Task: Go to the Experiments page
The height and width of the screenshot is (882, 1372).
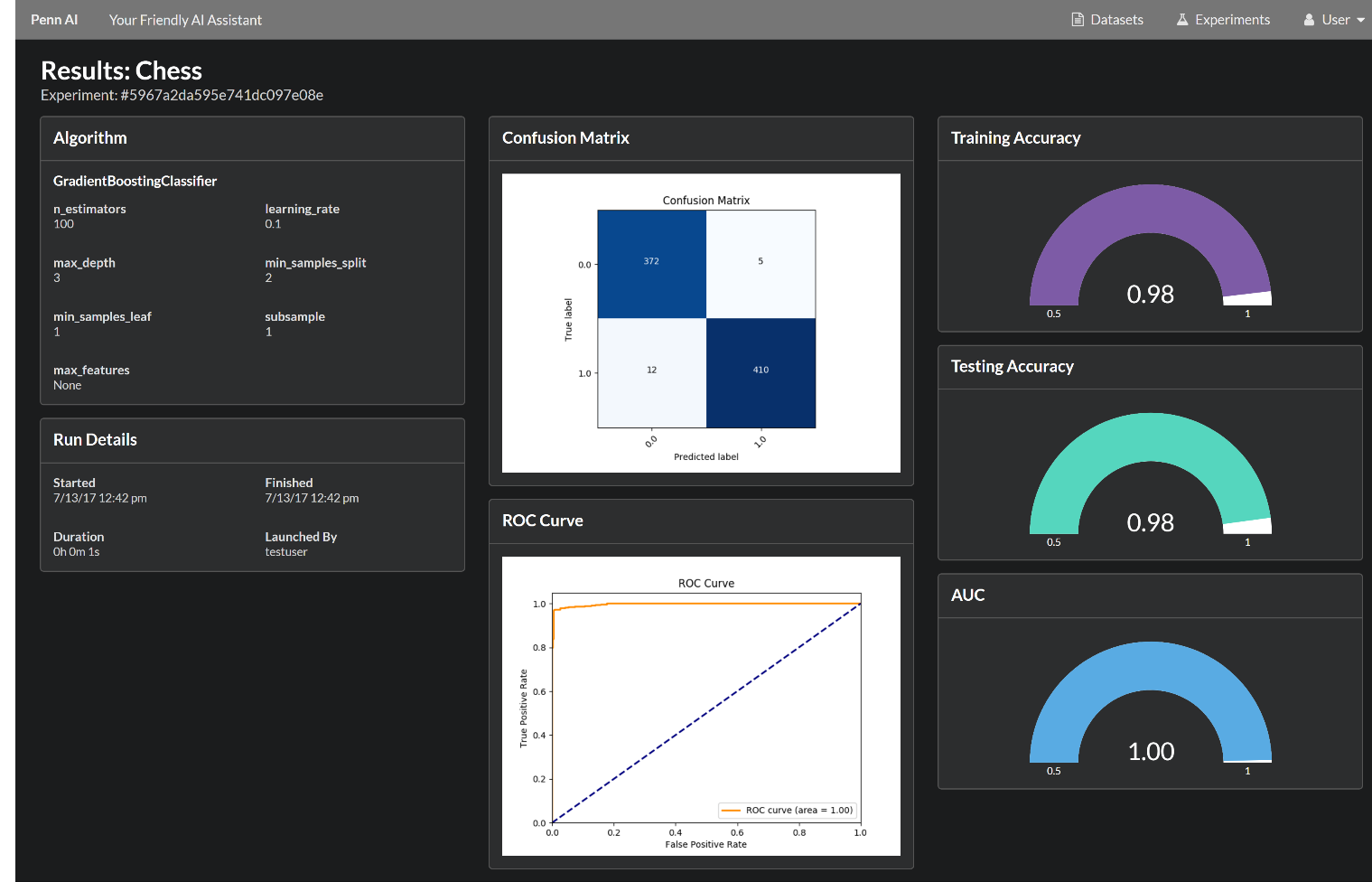Action: pyautogui.click(x=1232, y=20)
